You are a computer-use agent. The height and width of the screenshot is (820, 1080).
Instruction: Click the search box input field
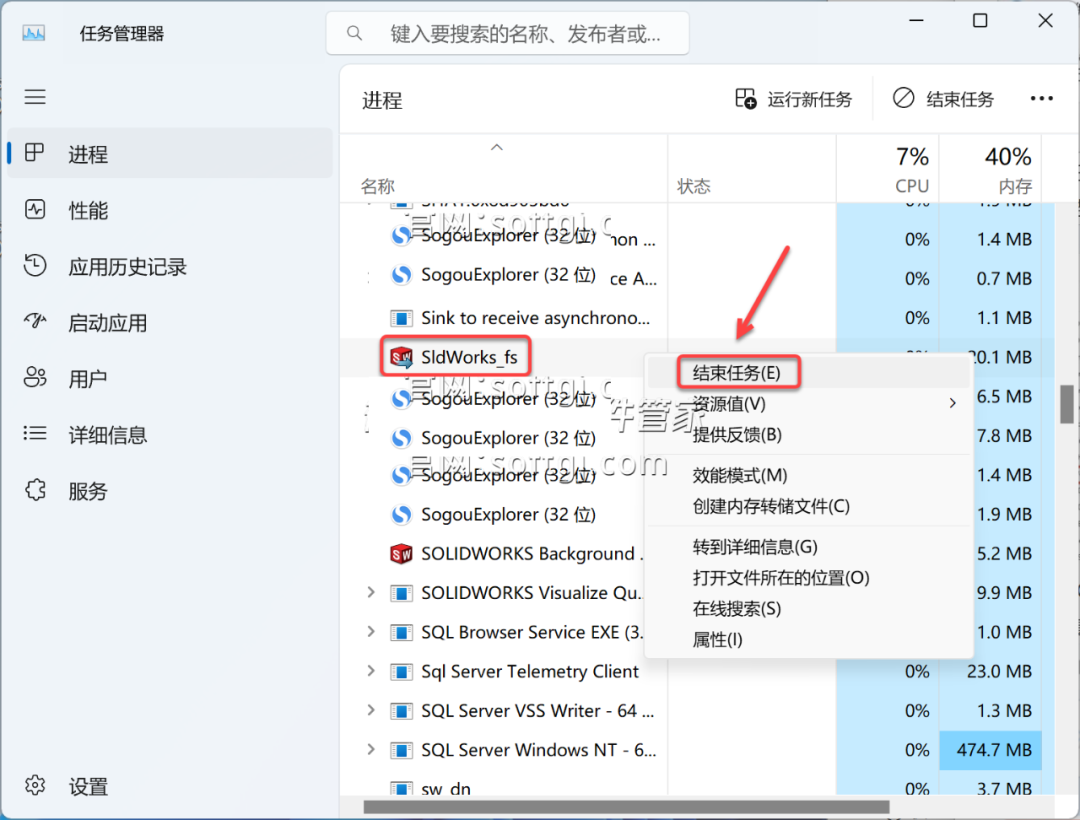pyautogui.click(x=508, y=33)
